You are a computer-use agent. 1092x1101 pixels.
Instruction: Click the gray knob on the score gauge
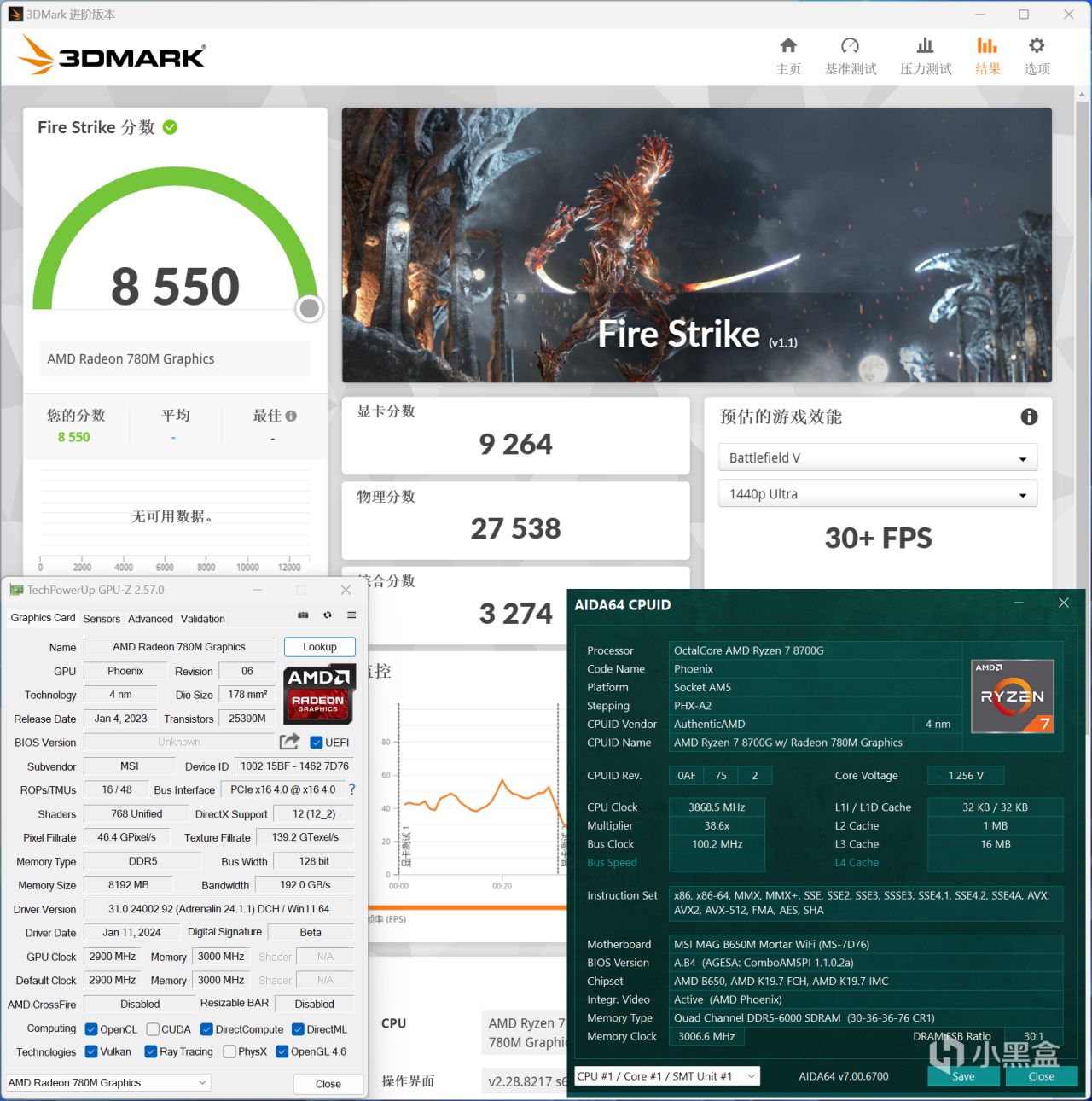pos(310,308)
